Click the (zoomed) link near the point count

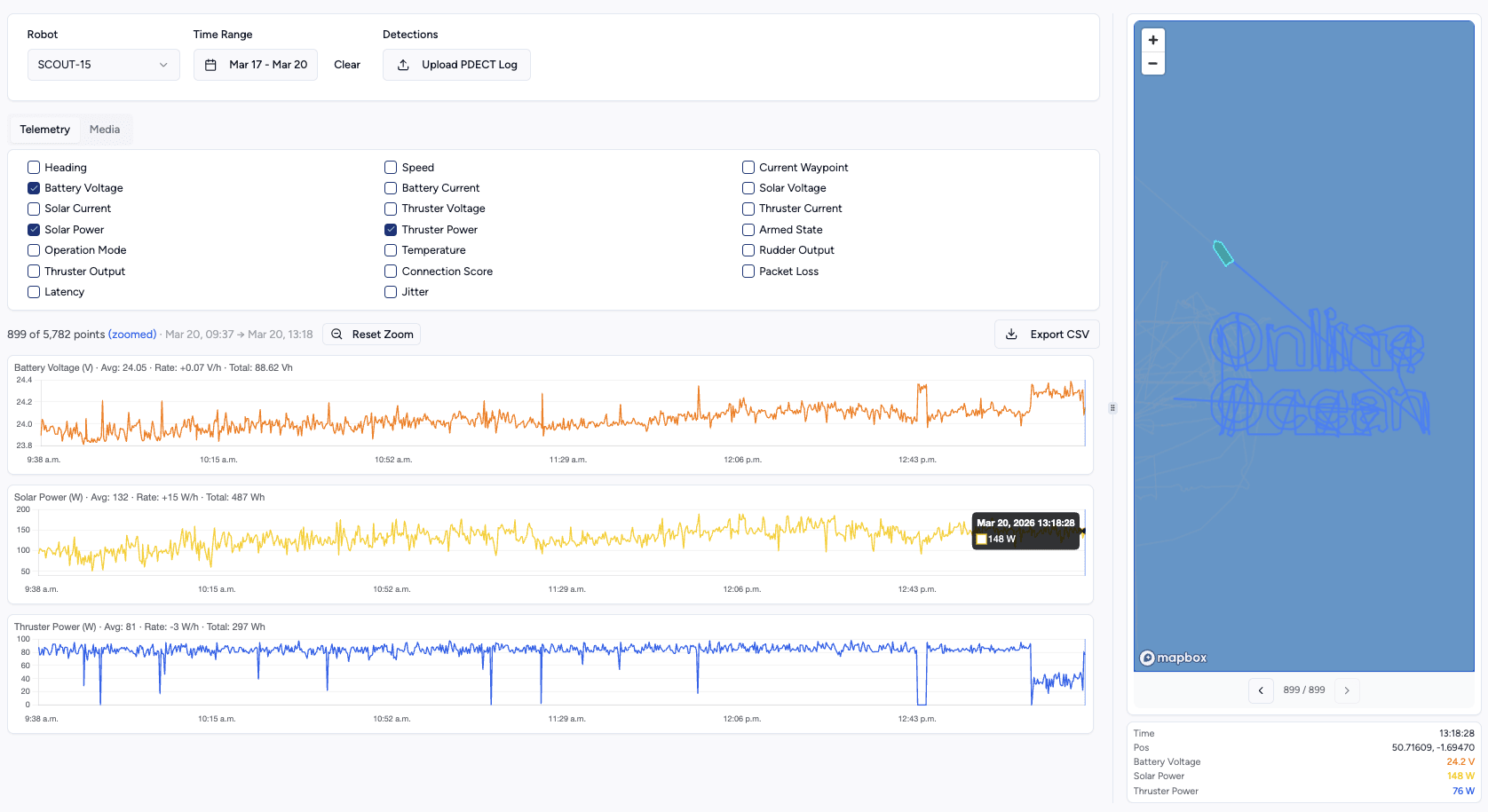132,334
